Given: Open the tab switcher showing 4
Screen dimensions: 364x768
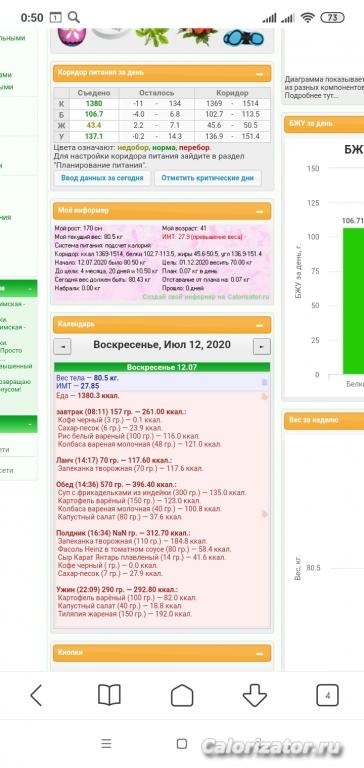Looking at the screenshot, I should pyautogui.click(x=327, y=695).
